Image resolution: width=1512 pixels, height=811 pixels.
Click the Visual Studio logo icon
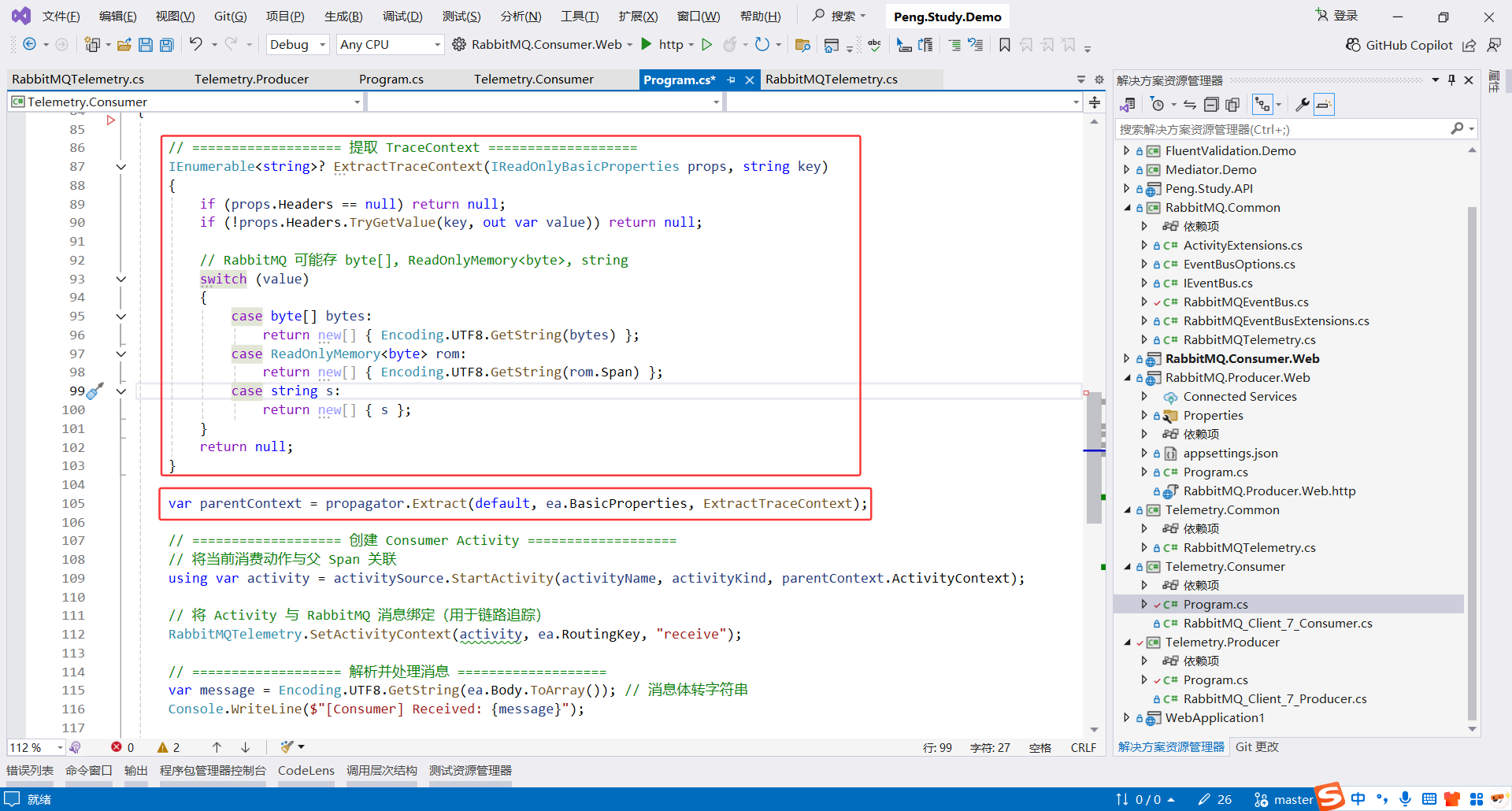coord(21,16)
